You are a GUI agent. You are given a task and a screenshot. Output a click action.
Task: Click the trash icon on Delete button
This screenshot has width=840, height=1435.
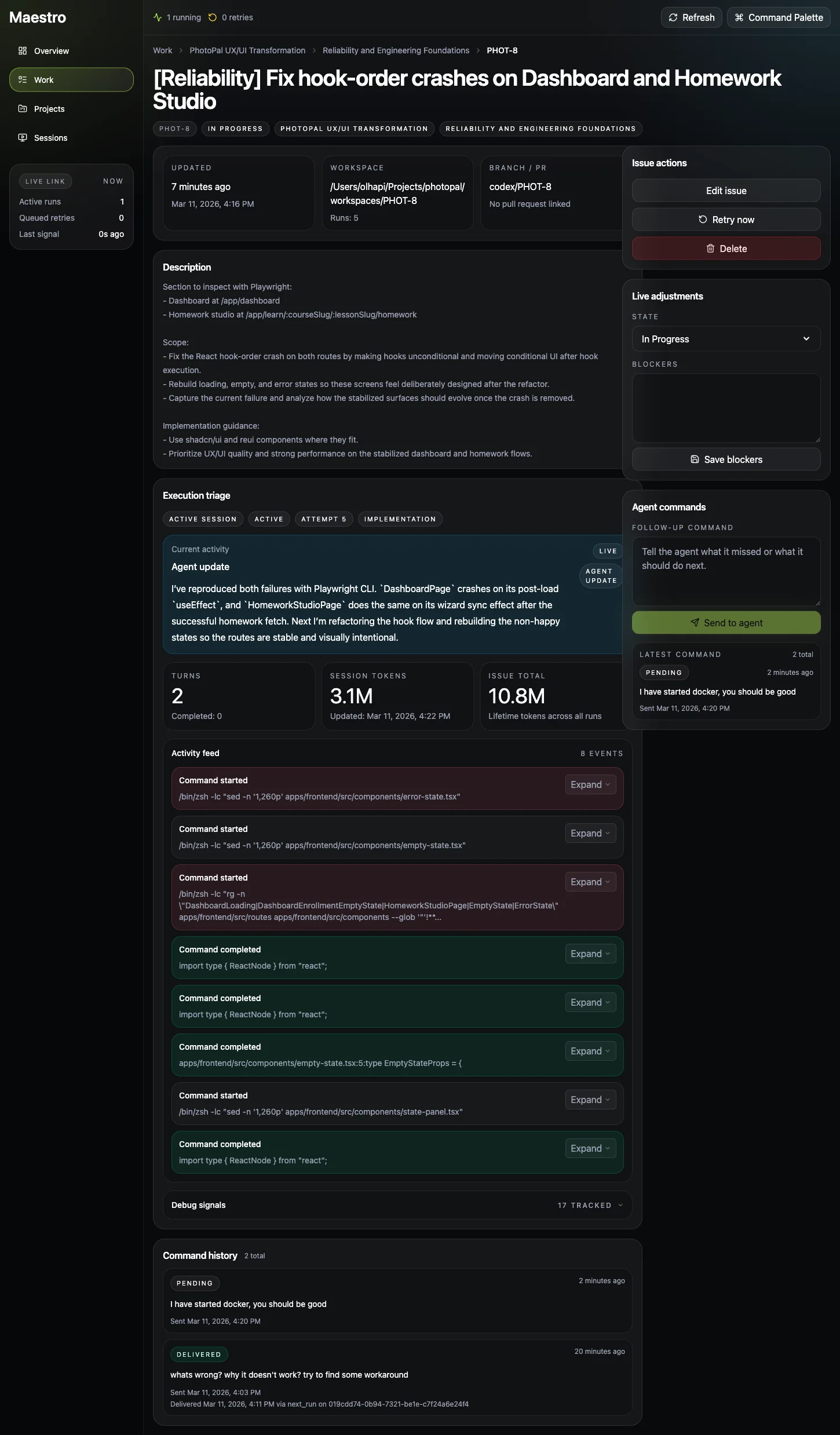710,249
